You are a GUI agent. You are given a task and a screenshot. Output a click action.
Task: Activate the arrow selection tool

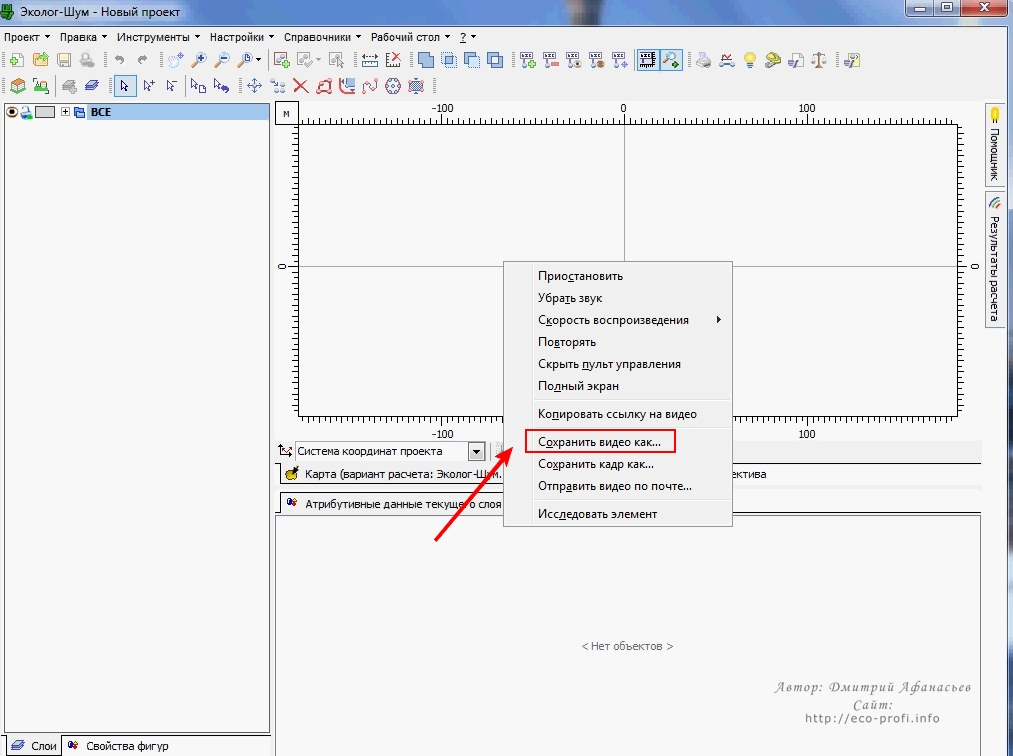124,85
